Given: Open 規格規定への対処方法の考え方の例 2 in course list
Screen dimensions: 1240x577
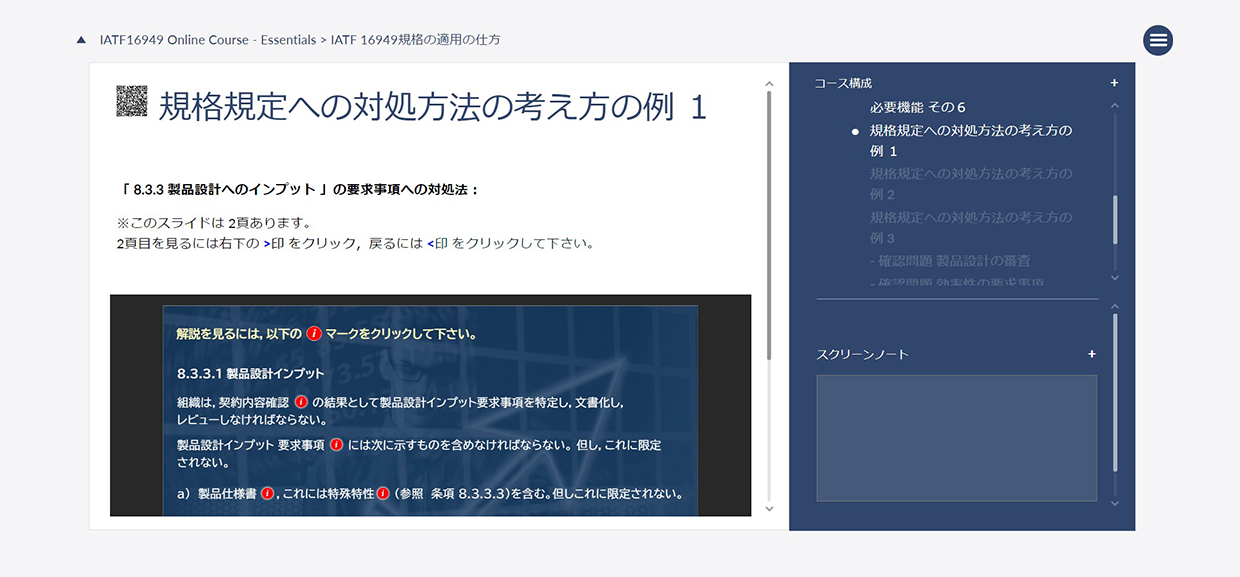Looking at the screenshot, I should [x=971, y=184].
